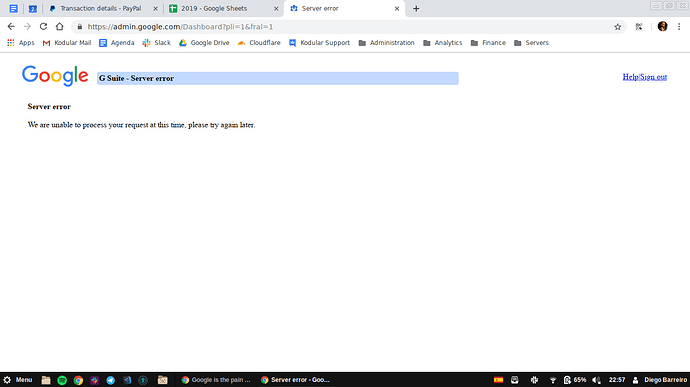This screenshot has height=387, width=690.
Task: Click the dark circular taskbar launcher icon
Action: coord(143,380)
